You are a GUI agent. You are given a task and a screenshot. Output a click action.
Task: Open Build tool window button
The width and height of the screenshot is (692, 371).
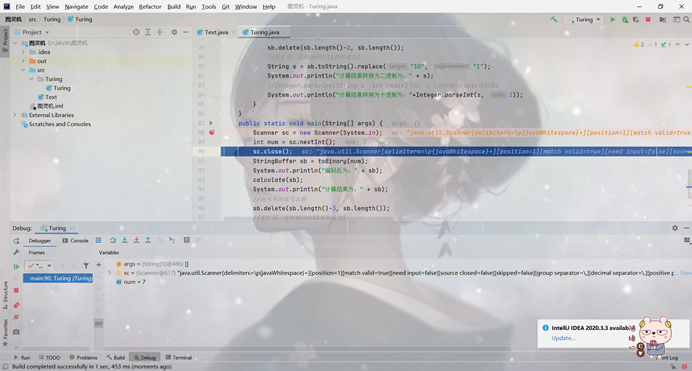tap(116, 357)
